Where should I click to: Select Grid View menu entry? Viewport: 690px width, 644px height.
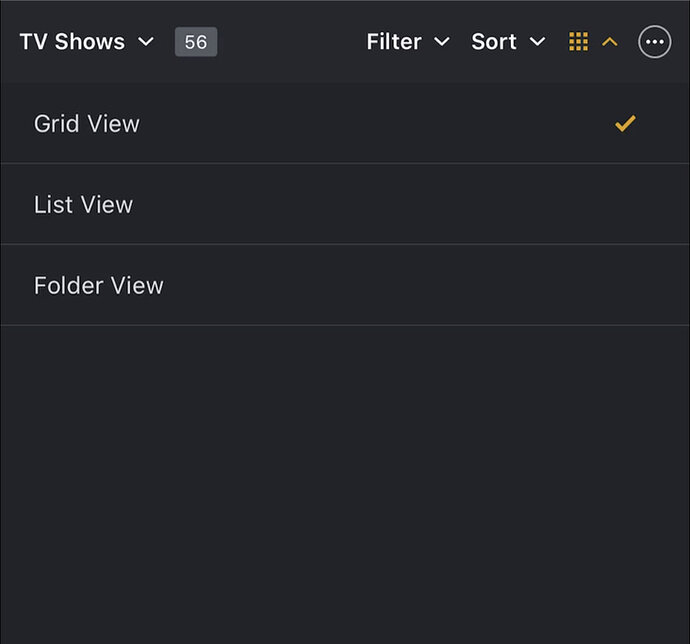87,124
